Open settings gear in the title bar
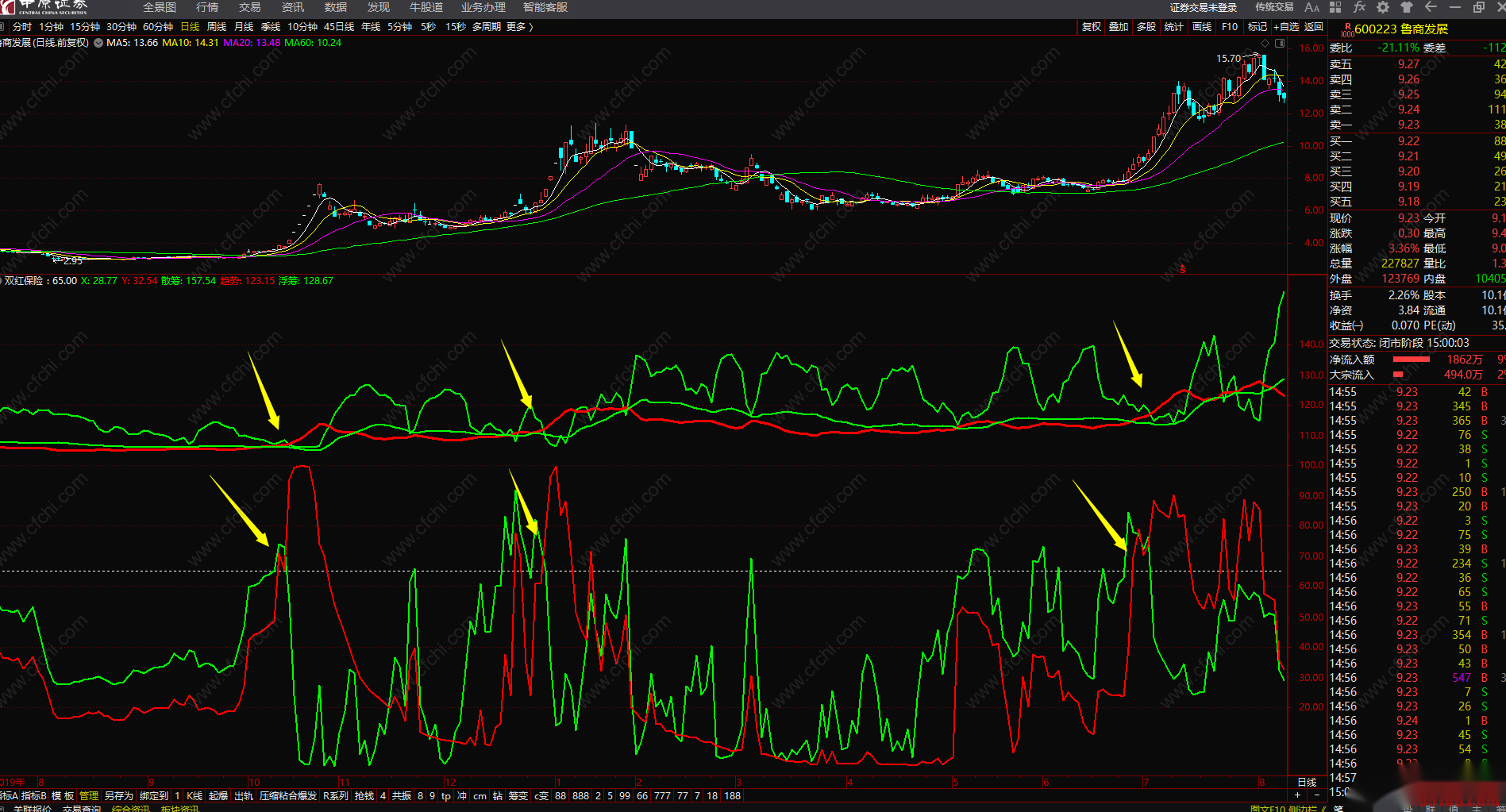The height and width of the screenshot is (812, 1506). [x=1383, y=7]
